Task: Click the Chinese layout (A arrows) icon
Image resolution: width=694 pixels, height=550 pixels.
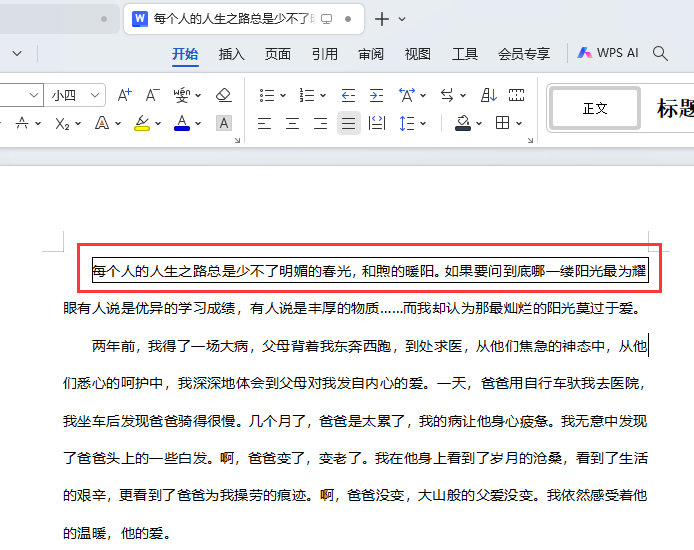Action: [x=407, y=95]
